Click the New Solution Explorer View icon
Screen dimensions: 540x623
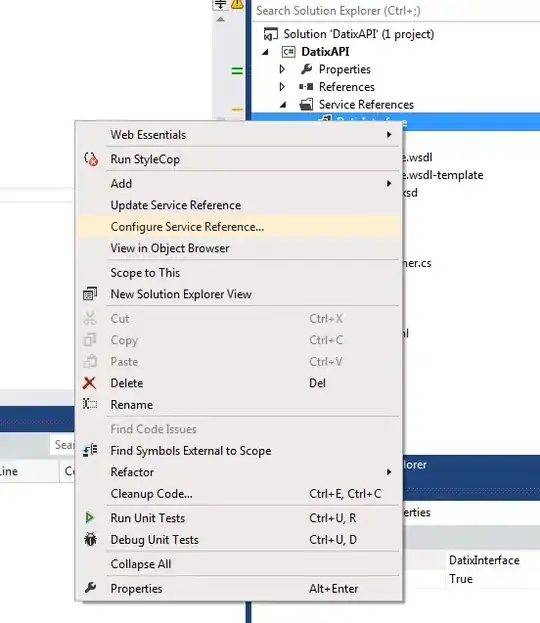90,294
